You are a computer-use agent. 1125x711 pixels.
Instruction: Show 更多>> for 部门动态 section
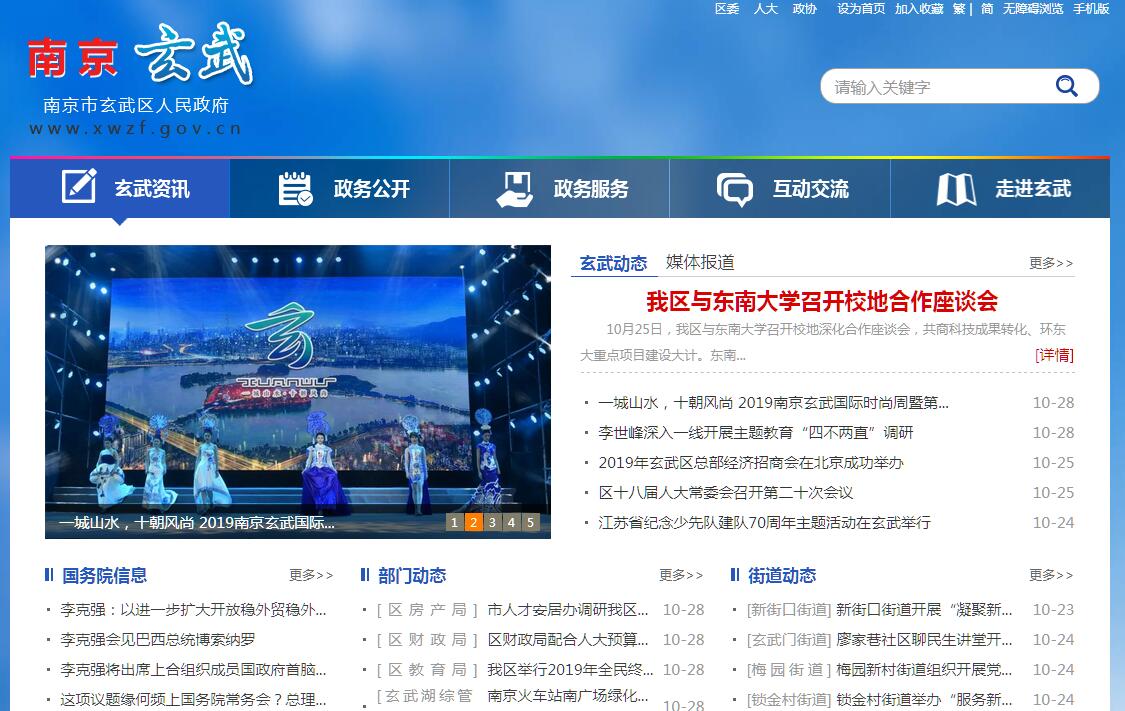[681, 575]
